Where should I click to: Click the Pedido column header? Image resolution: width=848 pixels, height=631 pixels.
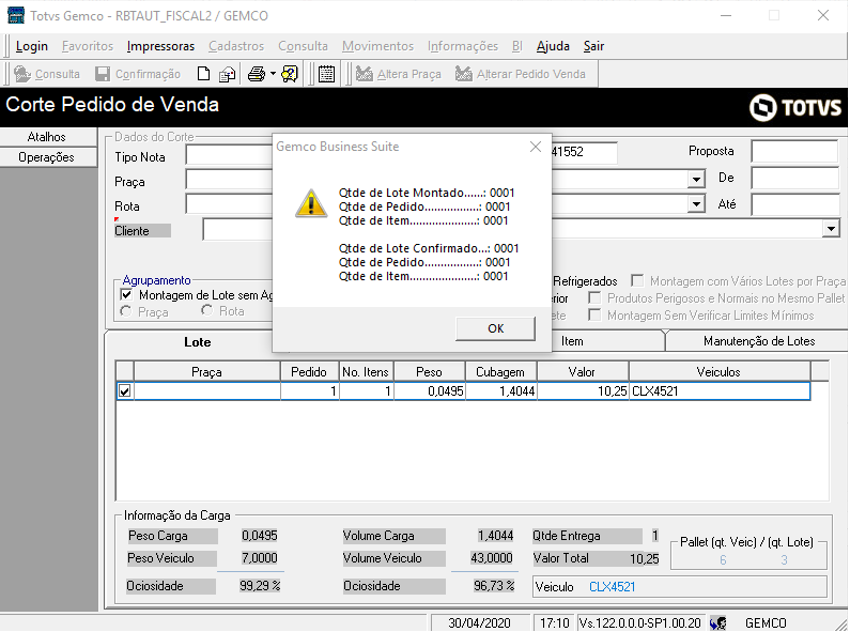point(309,372)
